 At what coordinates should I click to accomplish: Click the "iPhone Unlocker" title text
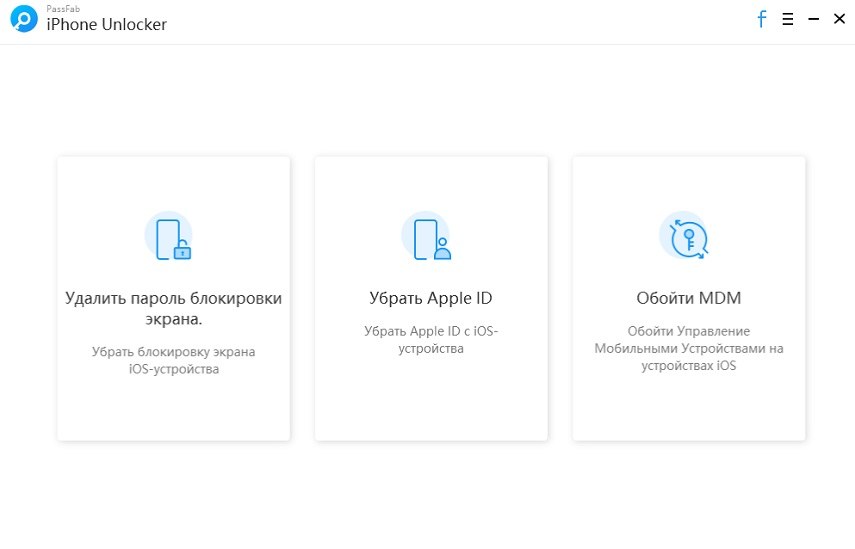point(107,25)
